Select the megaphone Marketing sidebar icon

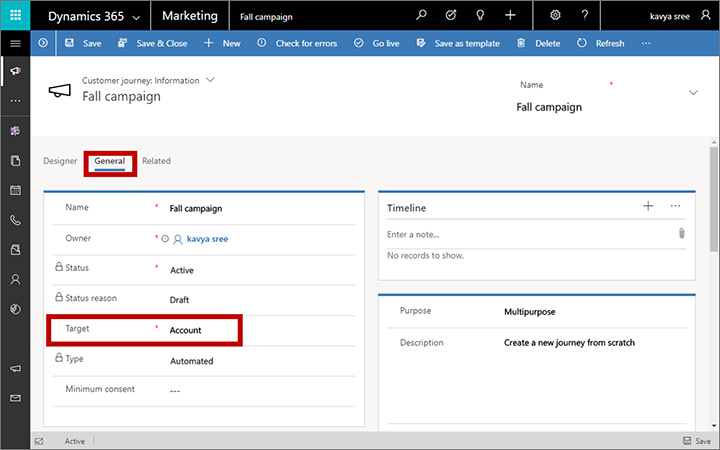click(16, 71)
